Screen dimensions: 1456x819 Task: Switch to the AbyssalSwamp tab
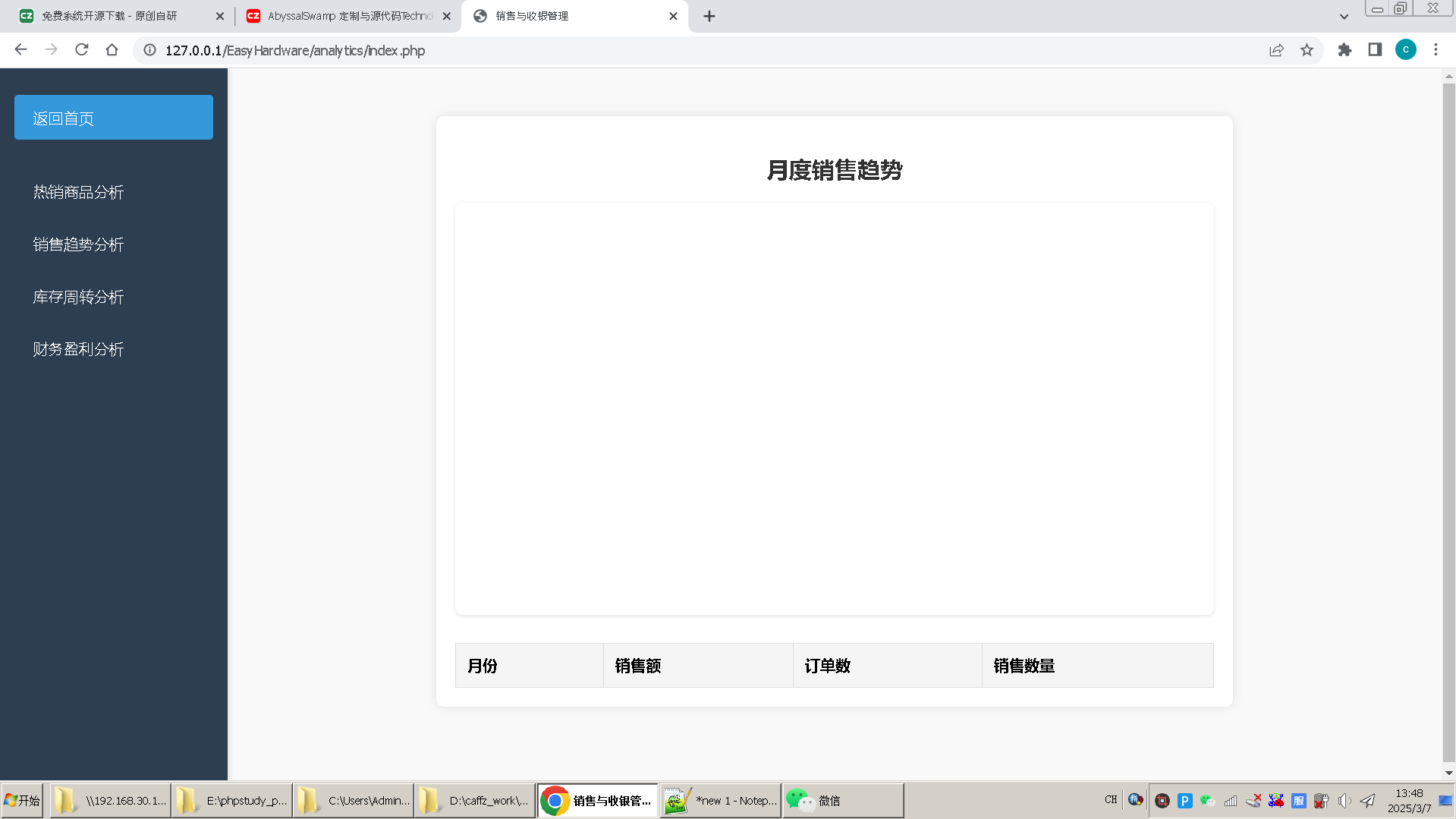point(350,16)
